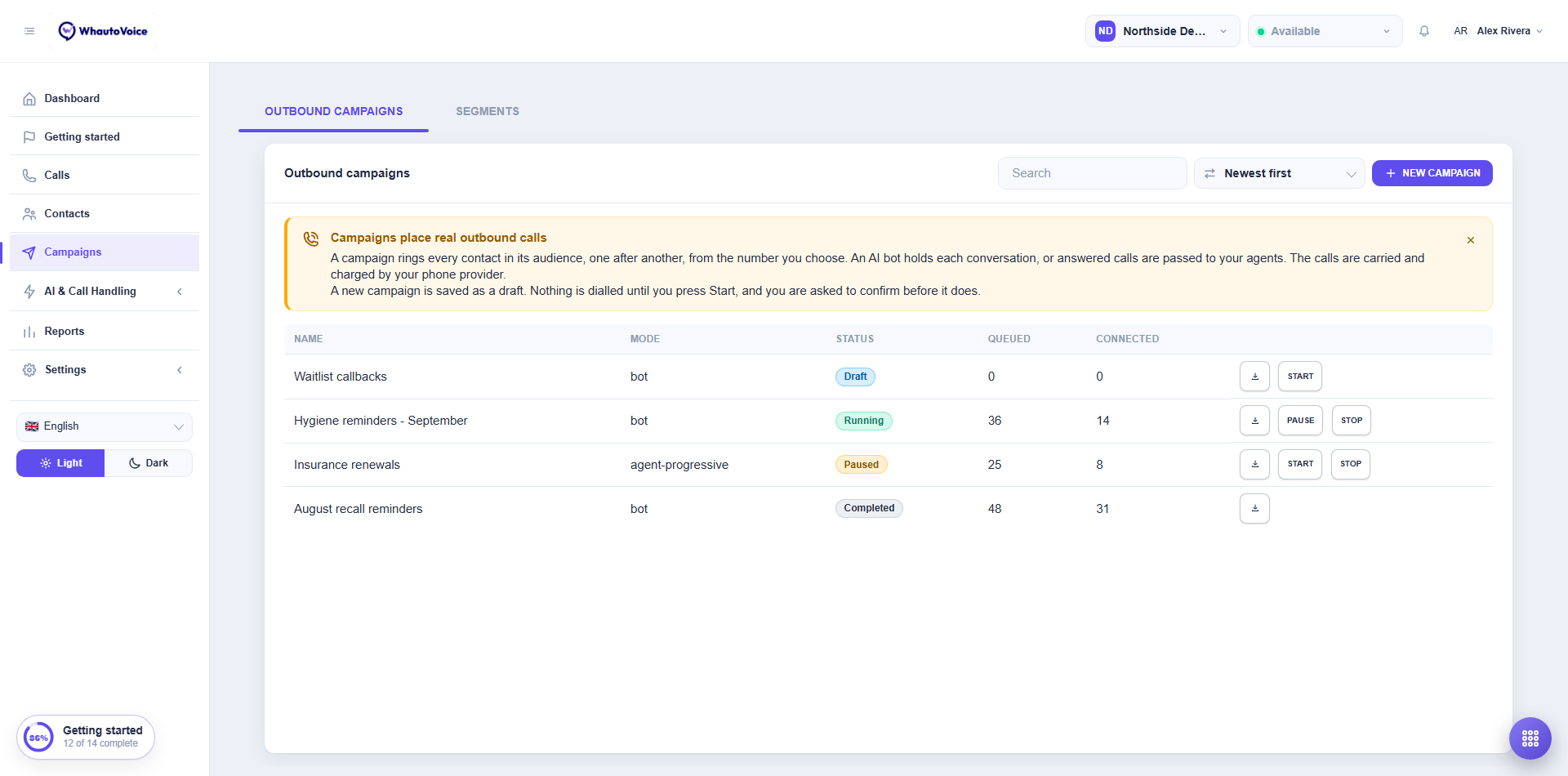
Task: Stop the Hygiene reminders - September campaign
Action: (x=1352, y=421)
